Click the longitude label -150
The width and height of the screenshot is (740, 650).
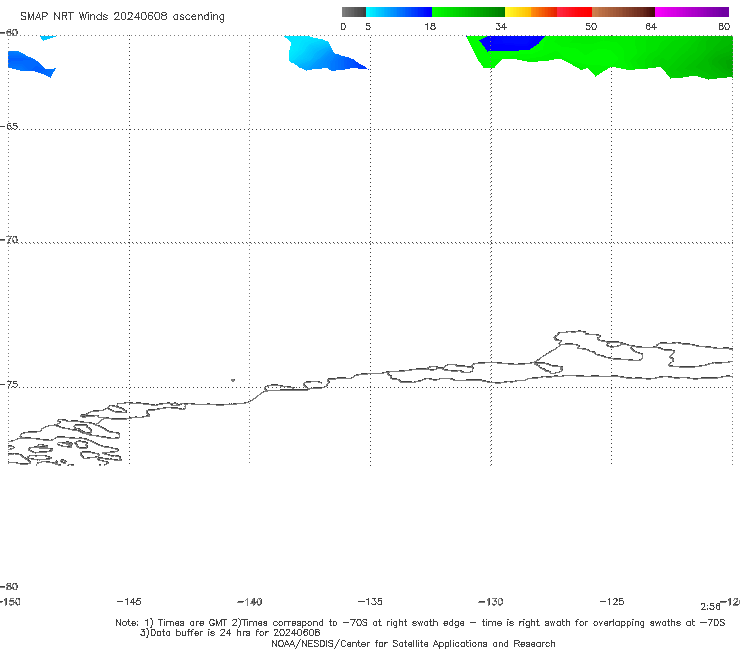coord(10,602)
